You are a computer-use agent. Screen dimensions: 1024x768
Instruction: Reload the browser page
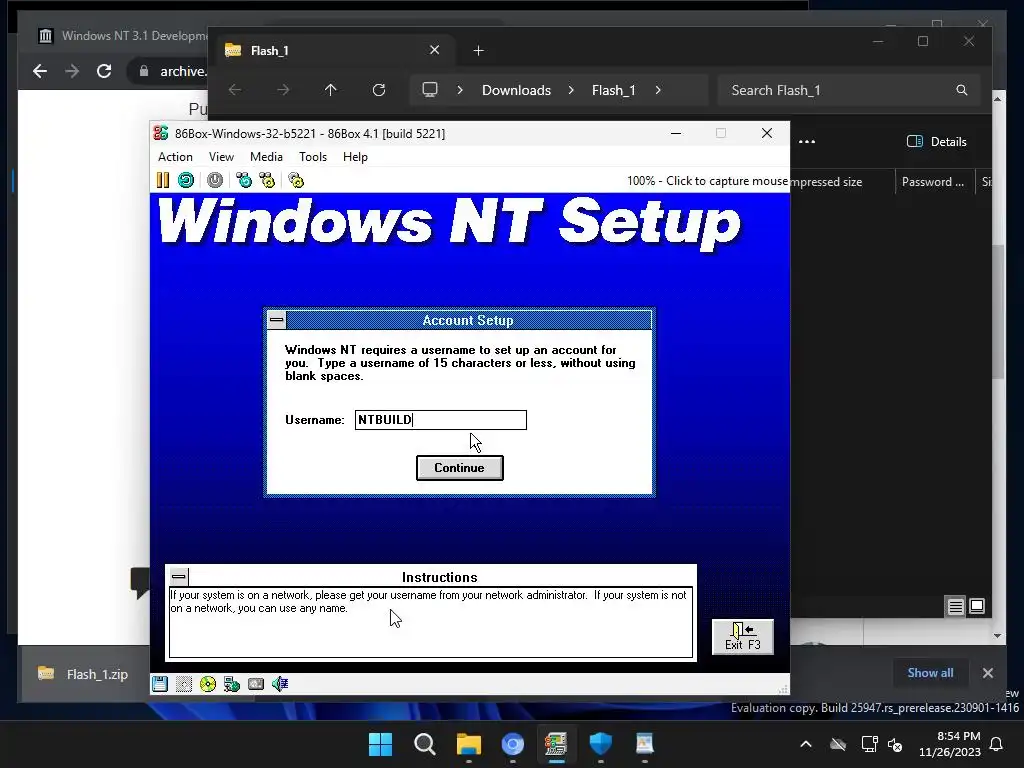[104, 71]
